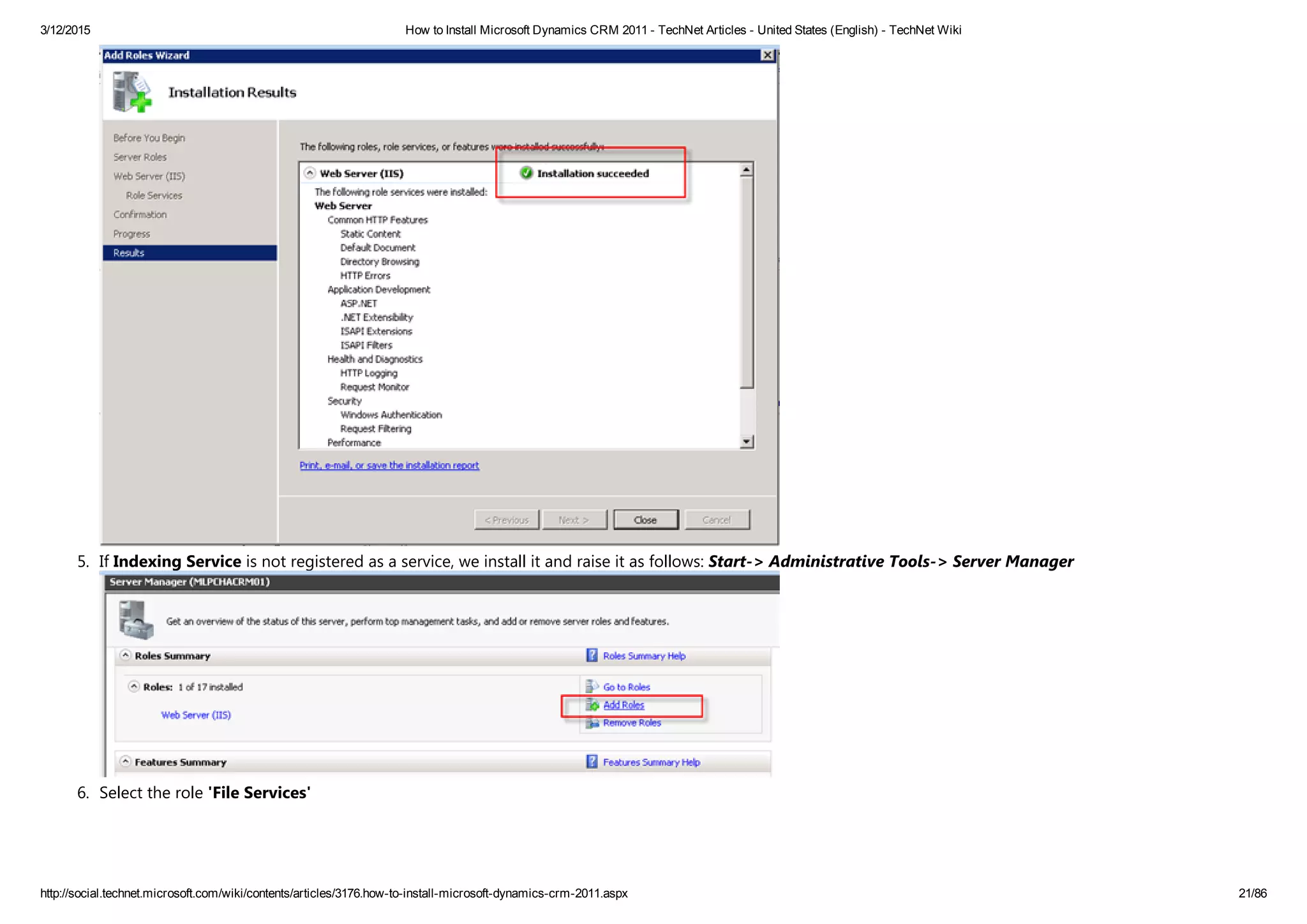This screenshot has width=1307, height=924.
Task: Click 'HTTP Errors' entry
Action: coord(365,276)
